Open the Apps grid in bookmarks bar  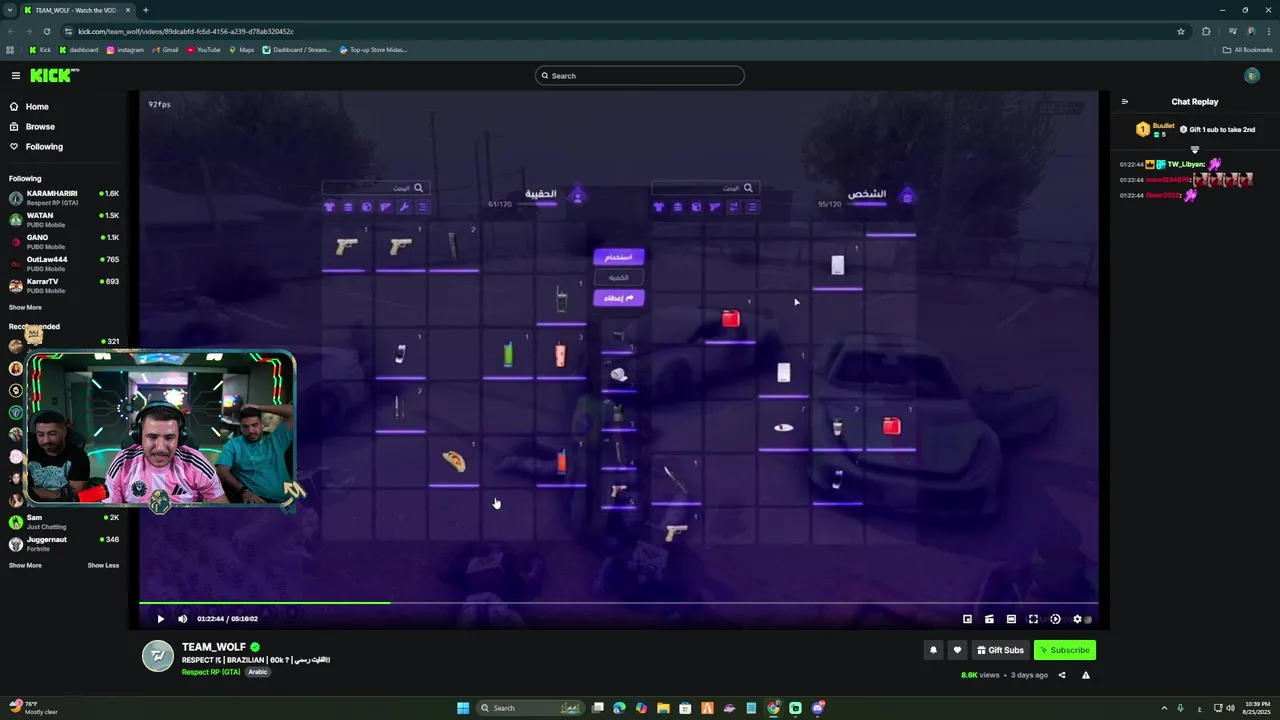point(10,50)
